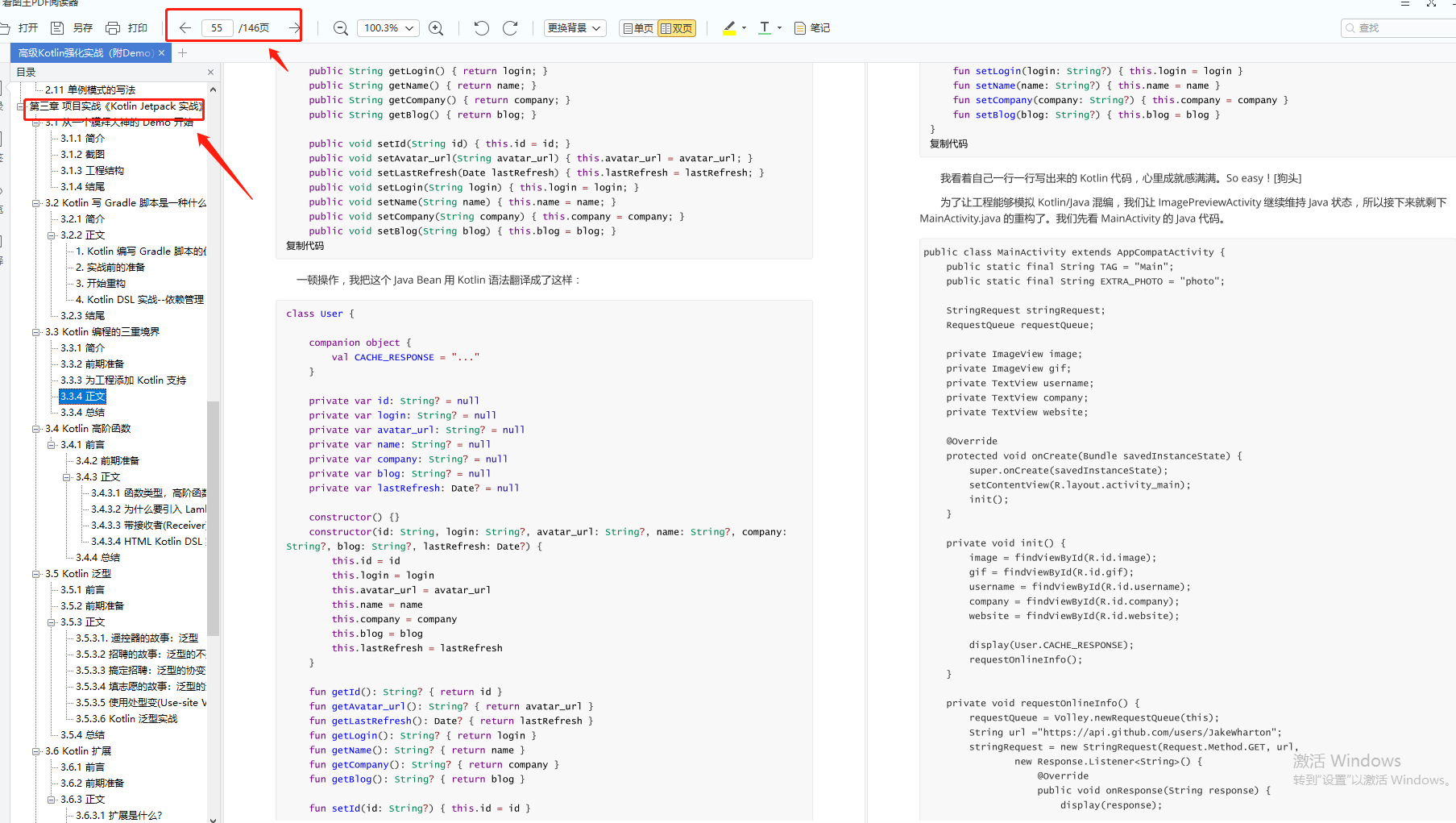Click the page number input field
The height and width of the screenshot is (823, 1456).
point(217,28)
